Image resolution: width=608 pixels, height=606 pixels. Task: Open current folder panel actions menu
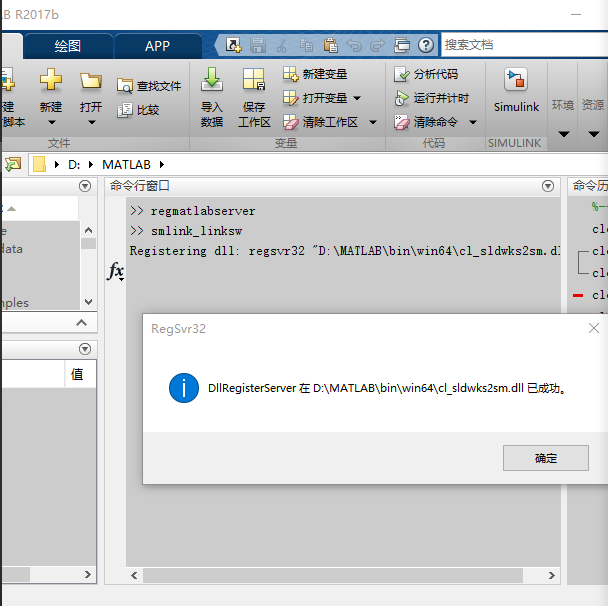[85, 186]
